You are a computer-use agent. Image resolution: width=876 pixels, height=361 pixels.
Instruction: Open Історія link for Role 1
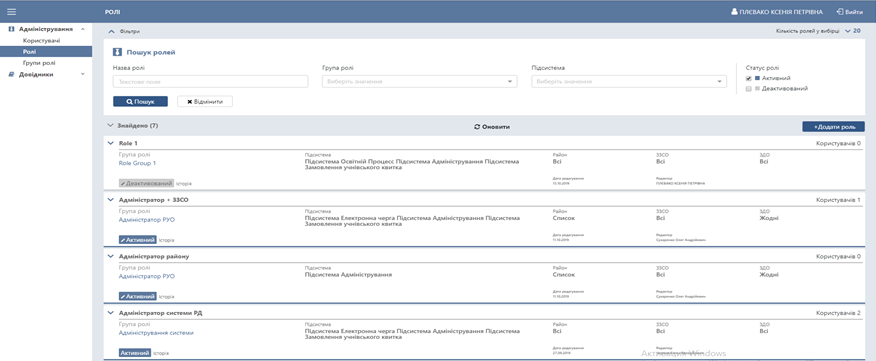(183, 183)
